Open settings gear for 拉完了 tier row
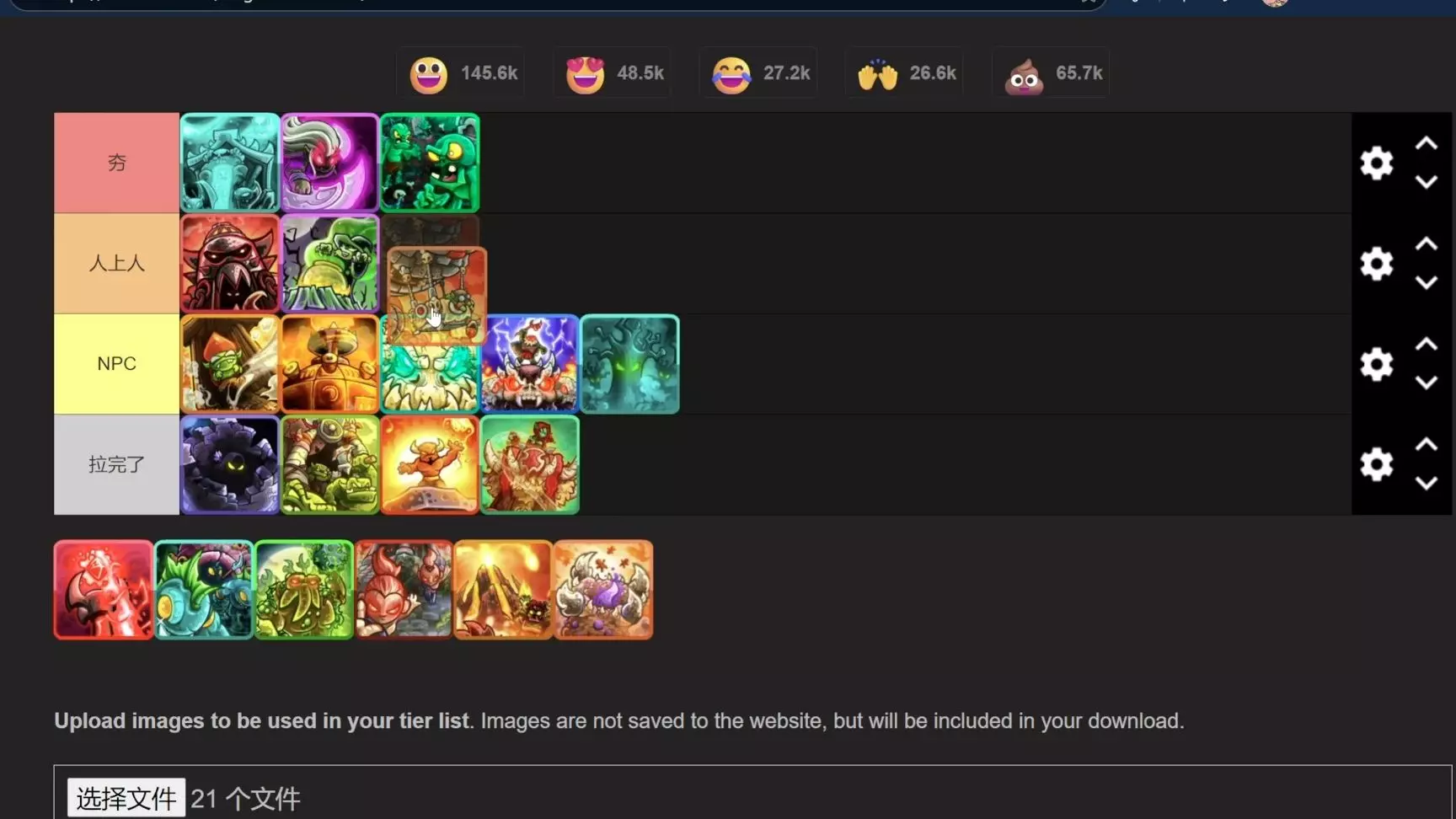Image resolution: width=1456 pixels, height=819 pixels. pos(1376,464)
